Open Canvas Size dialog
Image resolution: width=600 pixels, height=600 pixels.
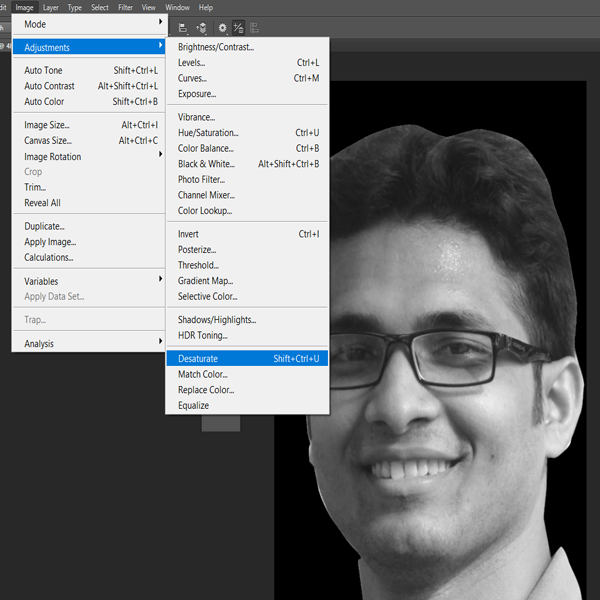90,140
